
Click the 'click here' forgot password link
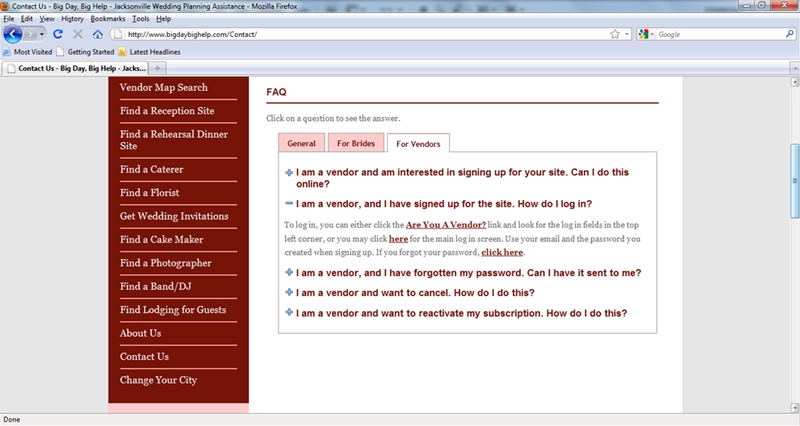pyautogui.click(x=502, y=252)
